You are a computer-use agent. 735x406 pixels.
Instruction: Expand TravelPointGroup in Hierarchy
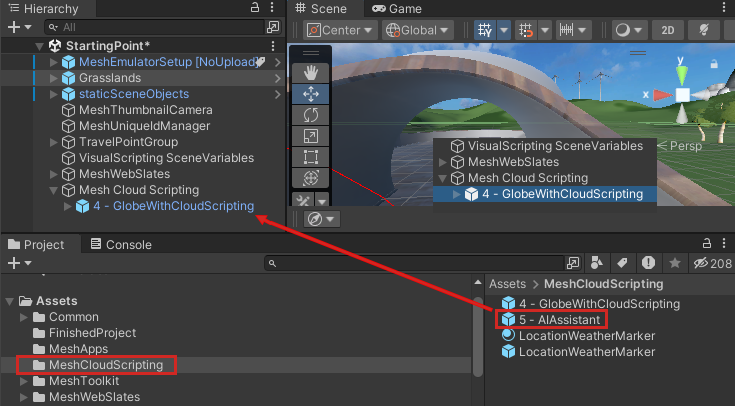click(54, 142)
